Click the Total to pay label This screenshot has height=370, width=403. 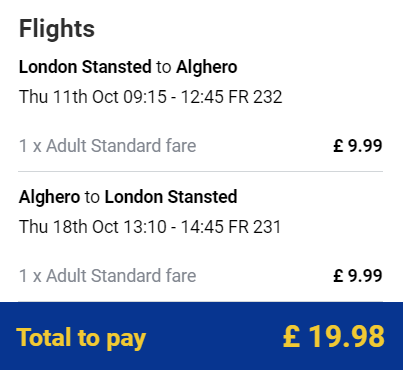pos(81,339)
